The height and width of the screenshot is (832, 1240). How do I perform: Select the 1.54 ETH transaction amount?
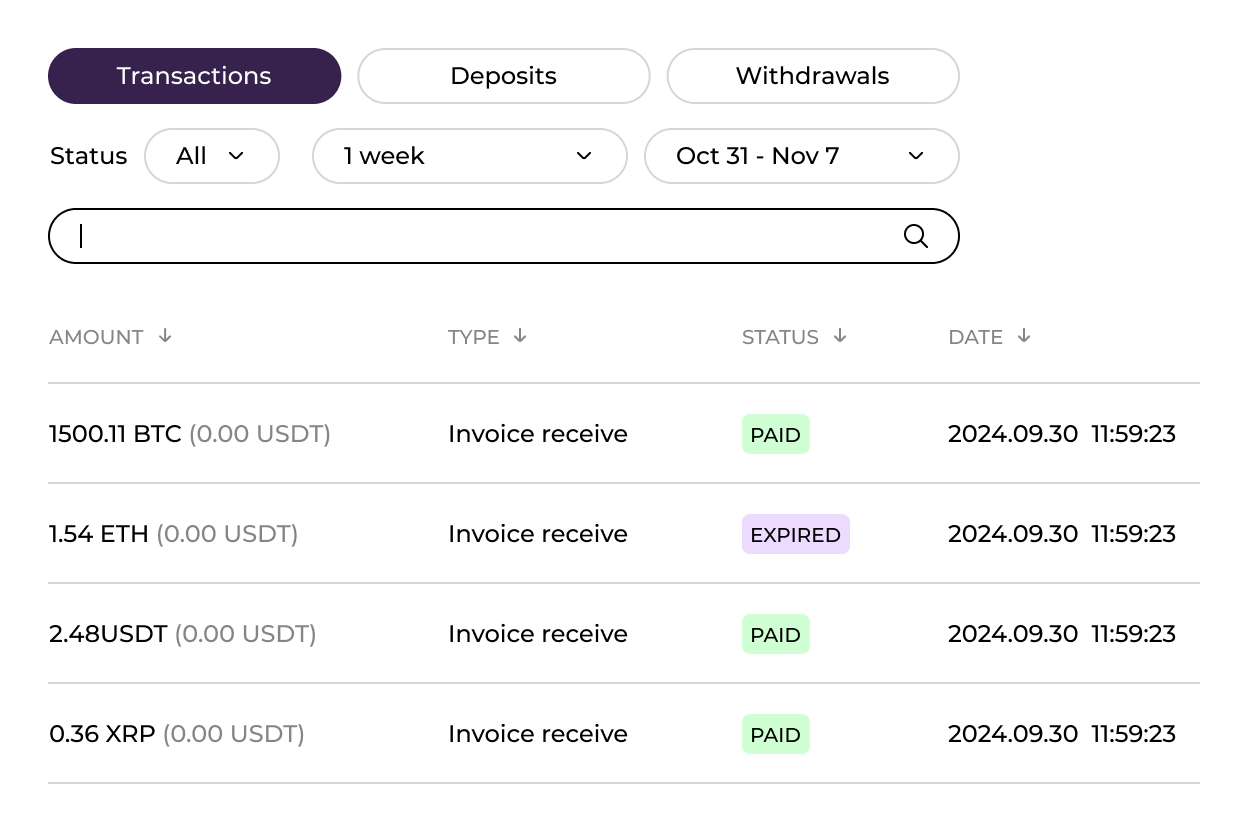coord(98,534)
